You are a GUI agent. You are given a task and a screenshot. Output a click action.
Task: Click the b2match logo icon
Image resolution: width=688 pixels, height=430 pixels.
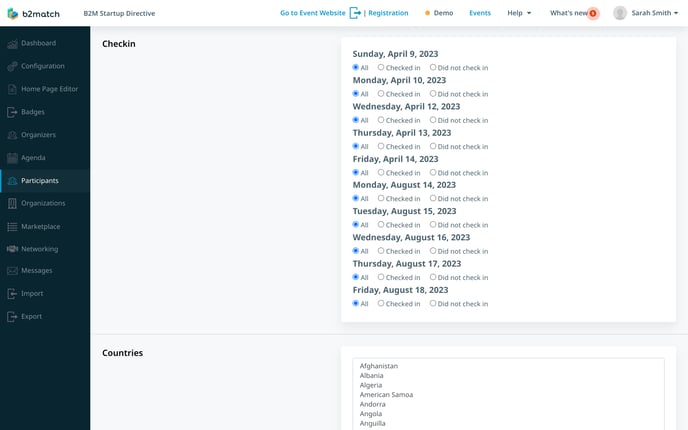[13, 14]
